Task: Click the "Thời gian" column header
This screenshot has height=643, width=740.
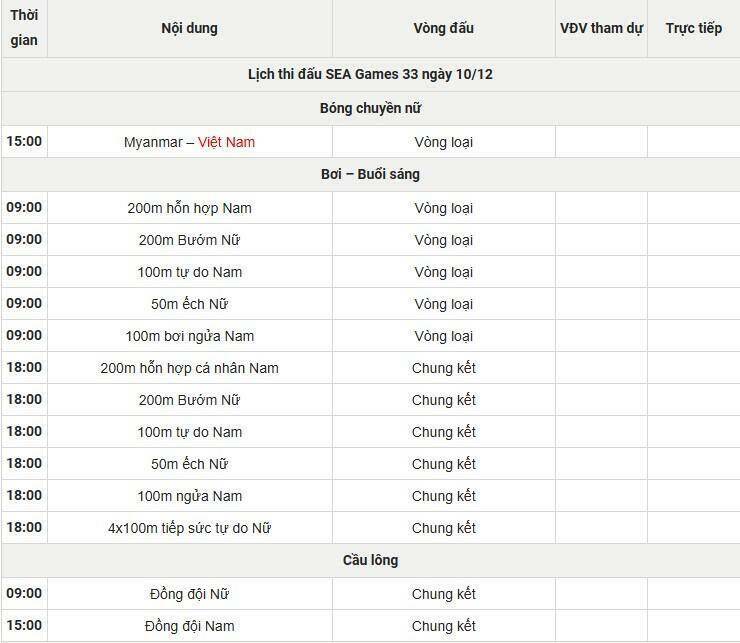Action: pos(24,29)
